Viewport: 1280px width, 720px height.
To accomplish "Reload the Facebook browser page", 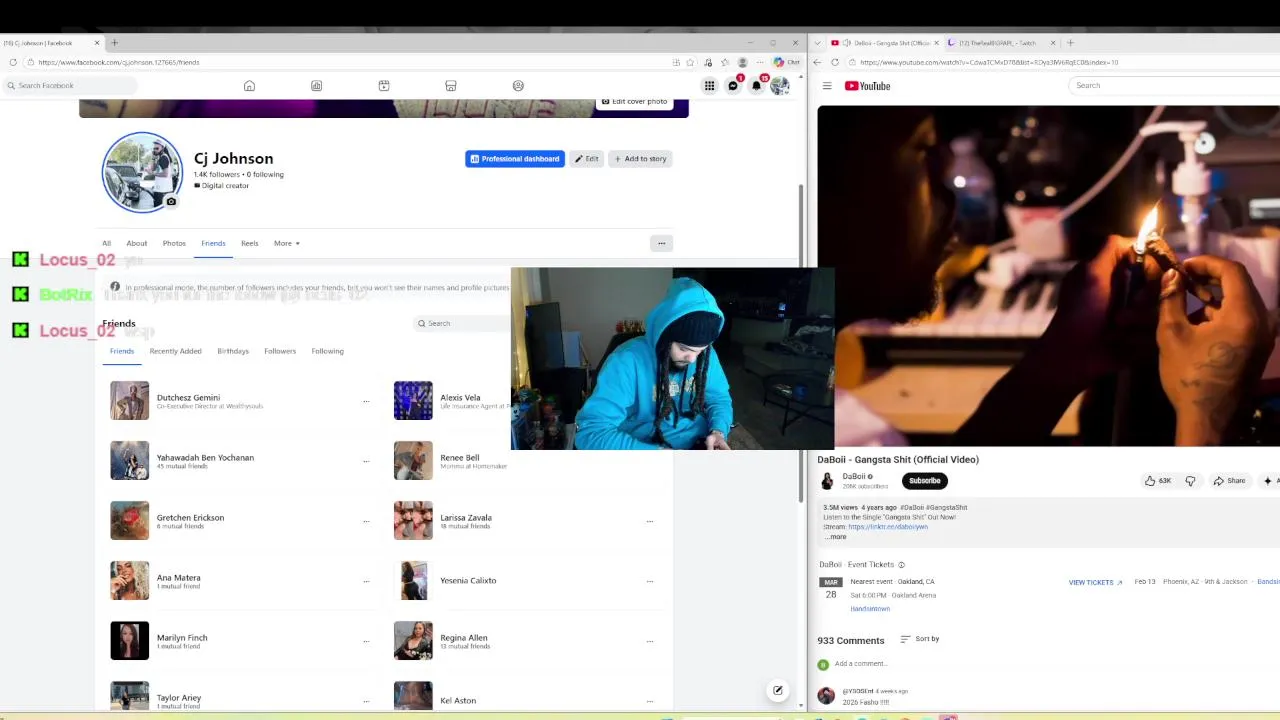I will (x=13, y=62).
